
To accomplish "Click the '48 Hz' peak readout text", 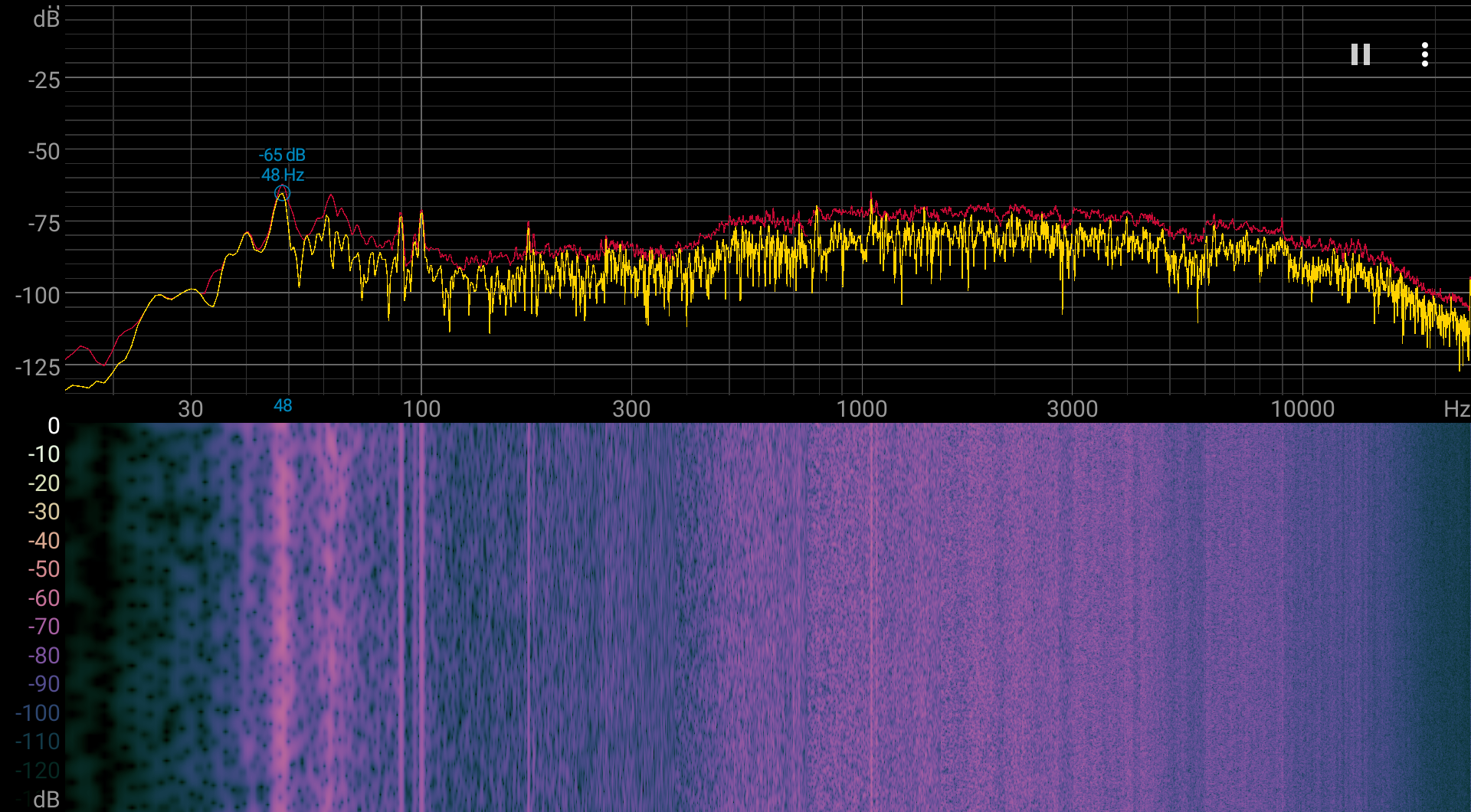I will [283, 175].
